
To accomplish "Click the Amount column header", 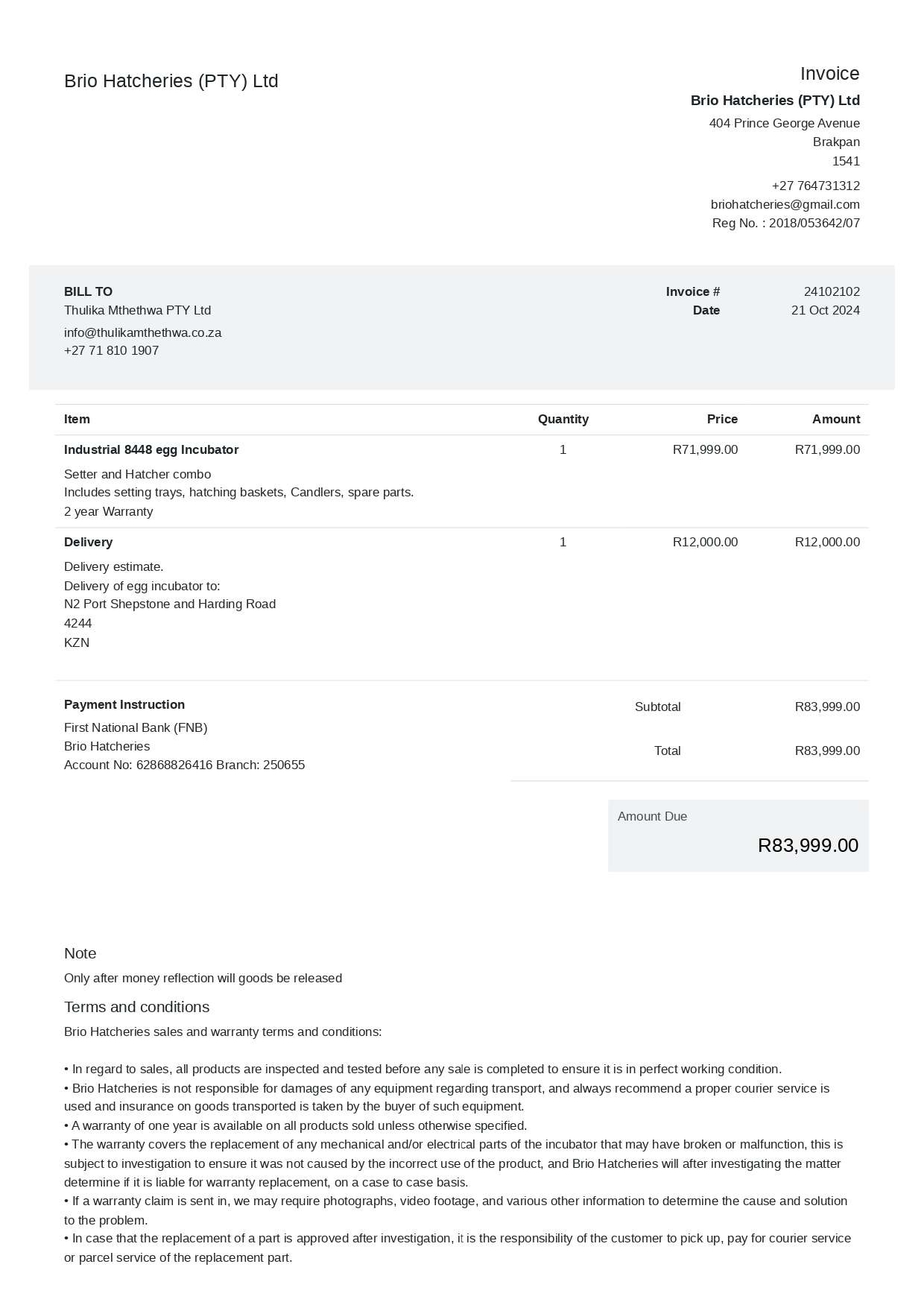I will [x=835, y=419].
